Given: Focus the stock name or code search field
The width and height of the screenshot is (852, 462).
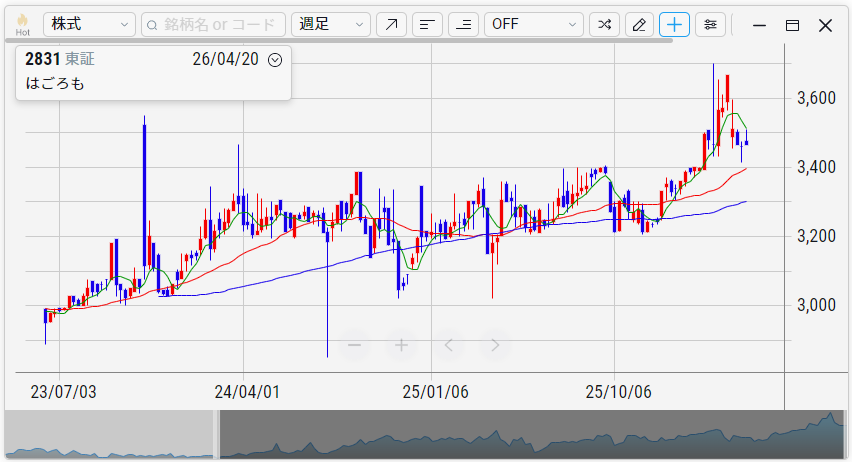Looking at the screenshot, I should 213,25.
